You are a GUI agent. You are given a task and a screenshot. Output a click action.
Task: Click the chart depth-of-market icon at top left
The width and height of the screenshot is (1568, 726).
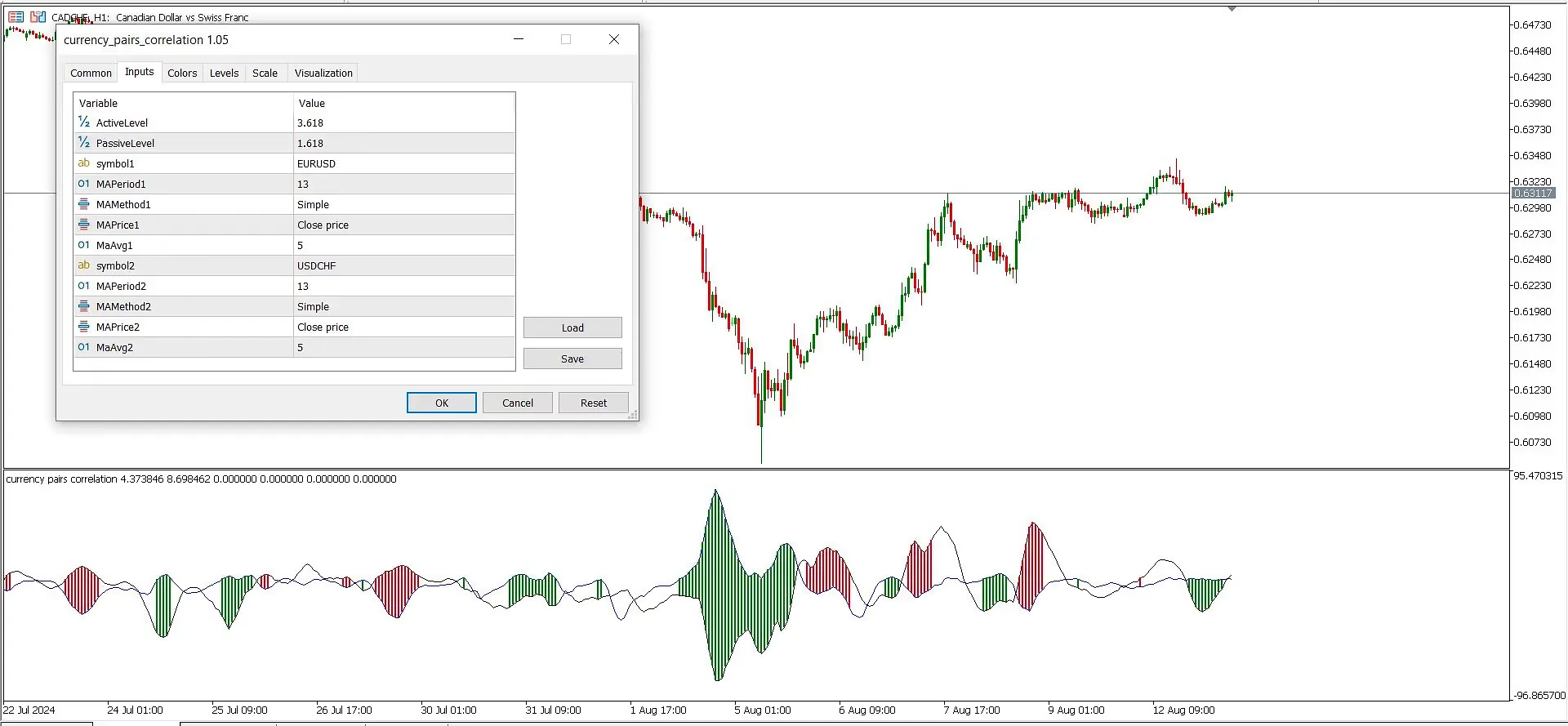click(x=16, y=16)
